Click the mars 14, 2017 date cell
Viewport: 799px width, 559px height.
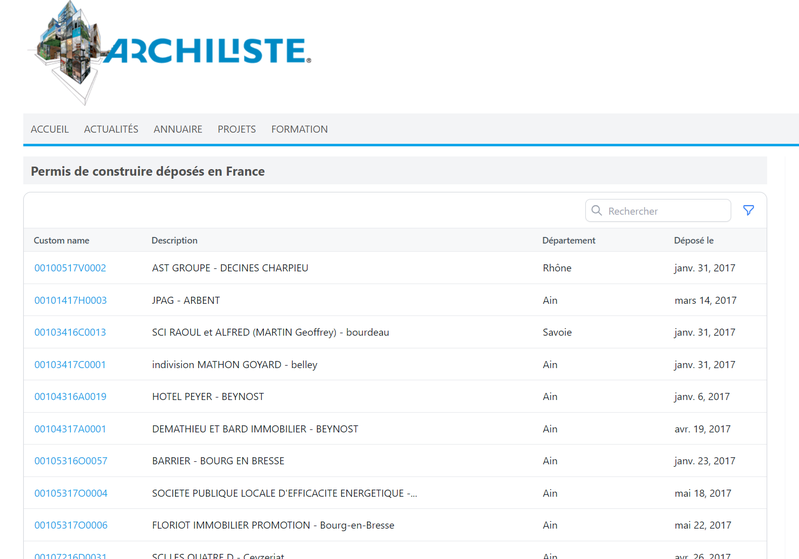[x=705, y=301]
